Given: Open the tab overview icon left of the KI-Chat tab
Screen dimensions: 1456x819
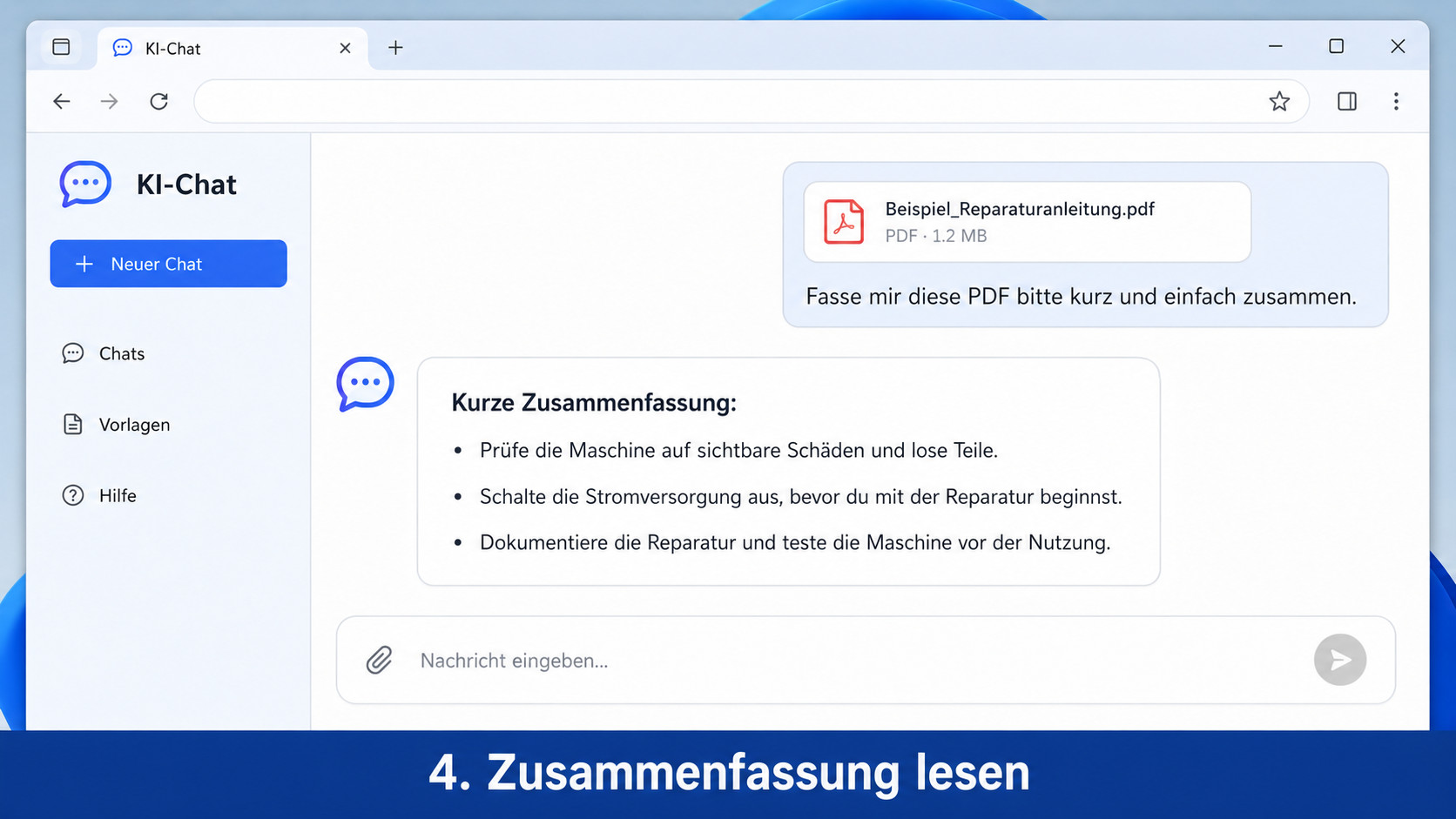Looking at the screenshot, I should pos(61,47).
